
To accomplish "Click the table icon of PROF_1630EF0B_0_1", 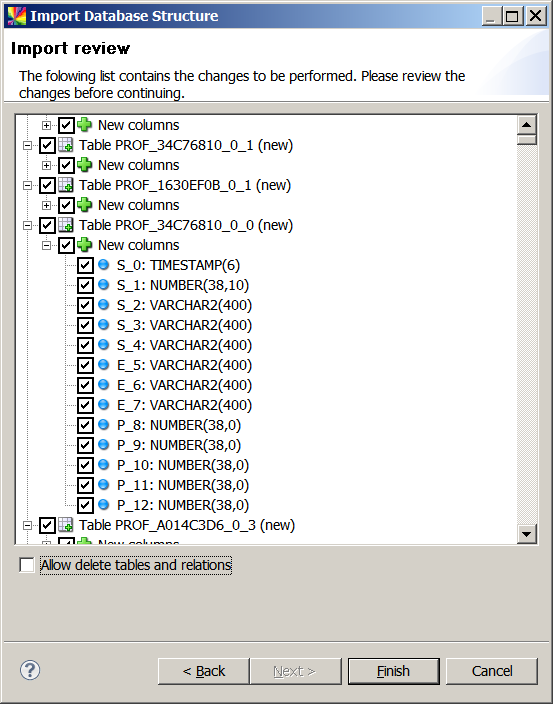I will [x=66, y=185].
